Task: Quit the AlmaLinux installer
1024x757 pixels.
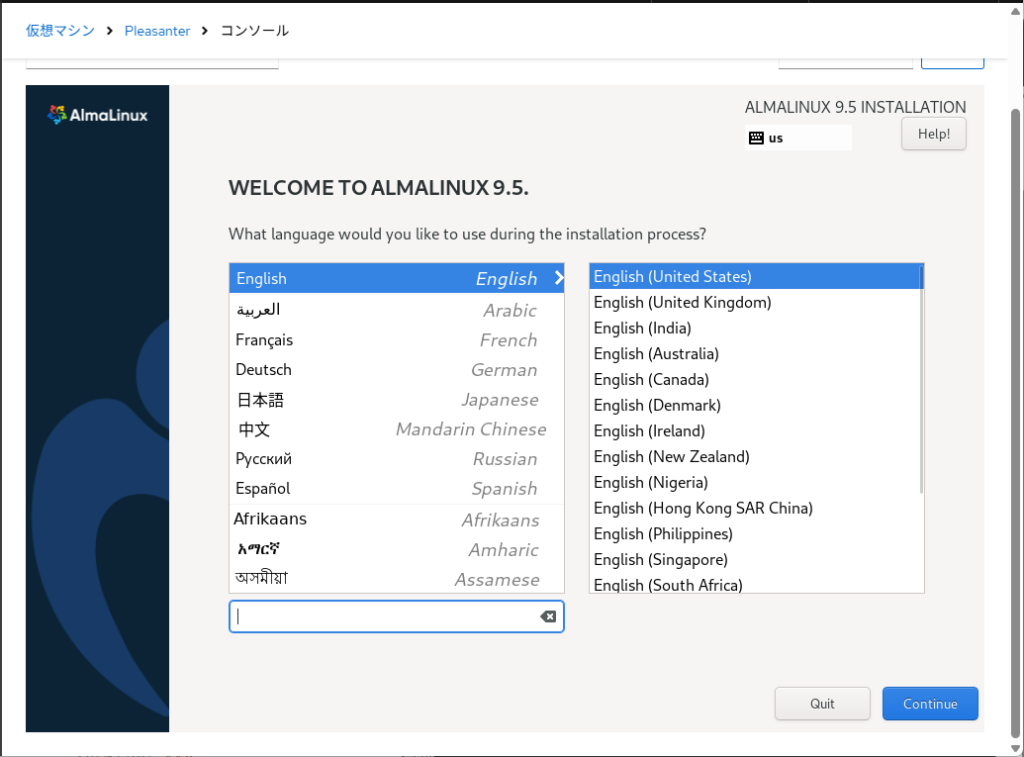Action: (822, 704)
